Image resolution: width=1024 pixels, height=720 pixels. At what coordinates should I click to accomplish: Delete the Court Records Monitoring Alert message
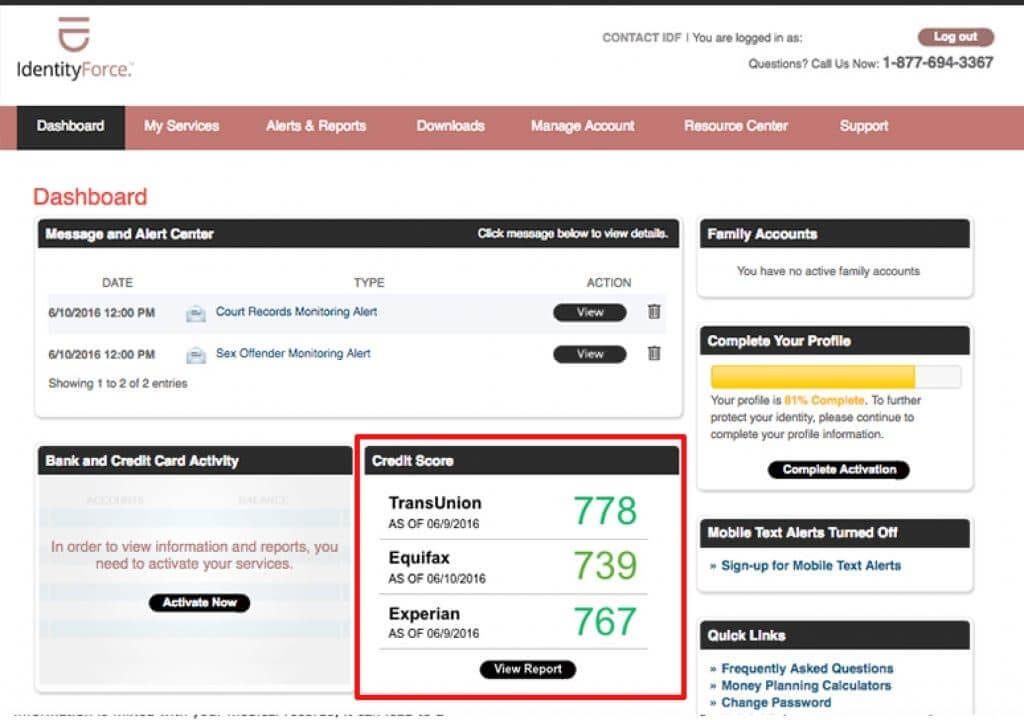tap(654, 312)
